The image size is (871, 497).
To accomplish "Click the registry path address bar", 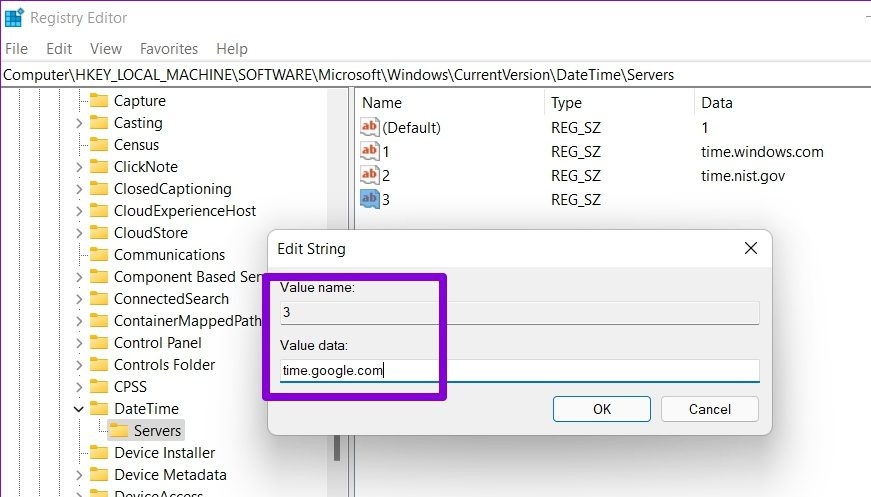I will tap(436, 75).
